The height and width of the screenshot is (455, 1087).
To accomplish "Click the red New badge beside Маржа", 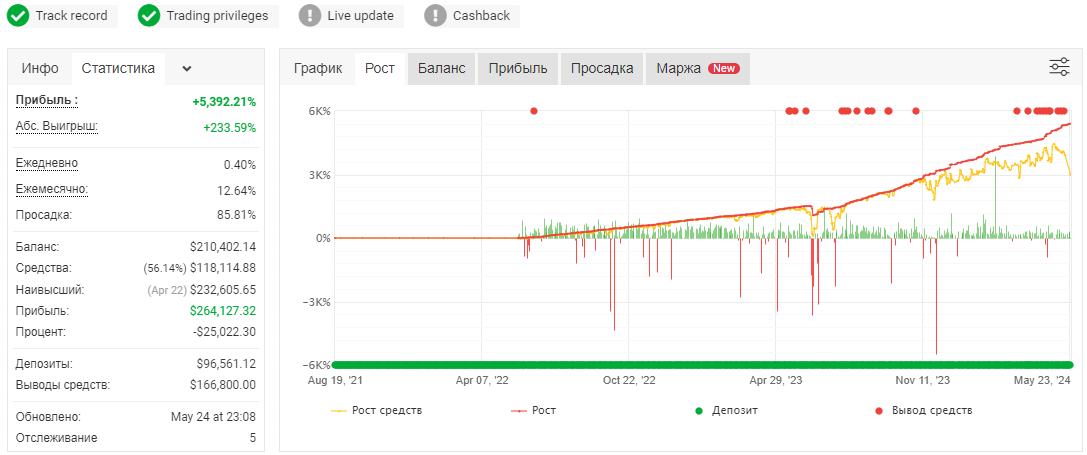I will (x=724, y=69).
